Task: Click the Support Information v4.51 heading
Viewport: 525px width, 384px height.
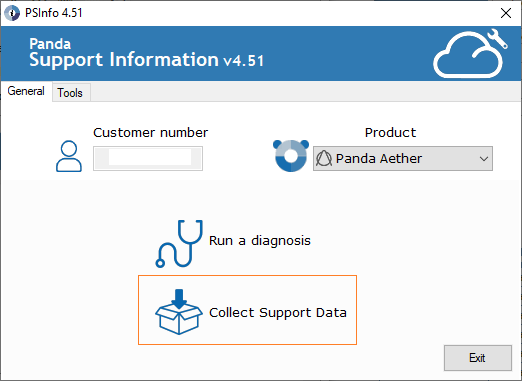Action: click(x=147, y=61)
